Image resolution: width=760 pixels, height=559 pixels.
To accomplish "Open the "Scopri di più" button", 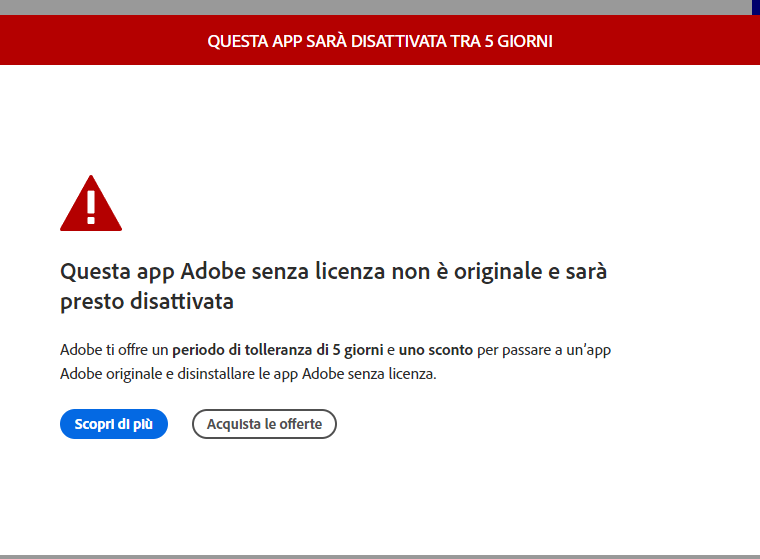I will point(114,424).
